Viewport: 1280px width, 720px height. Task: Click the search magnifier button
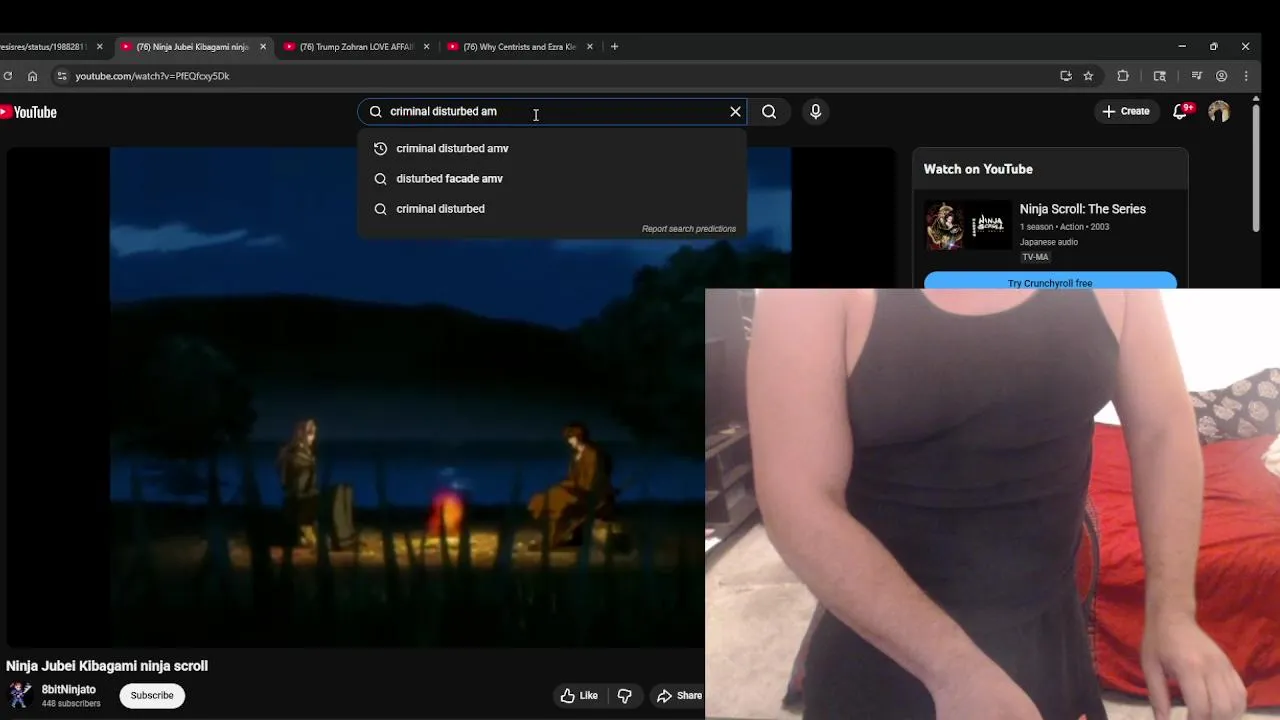point(769,112)
